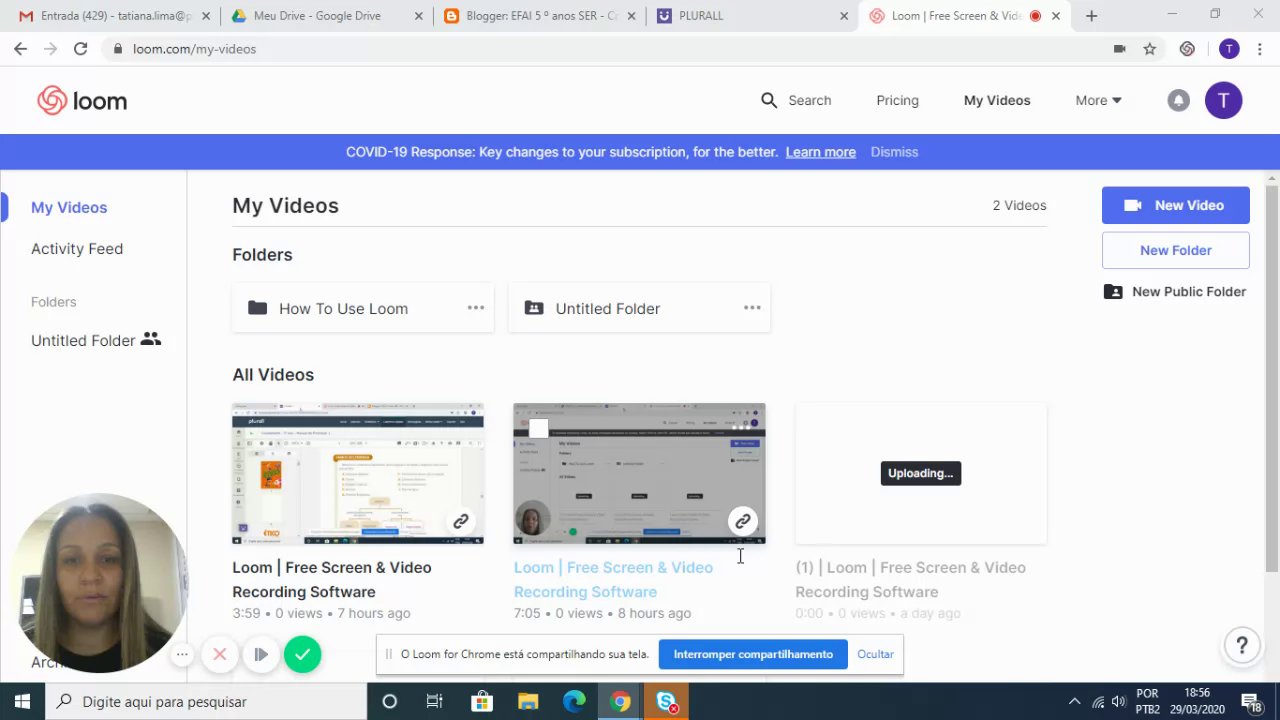1280x720 pixels.
Task: Open Activity Feed in sidebar
Action: click(x=77, y=248)
